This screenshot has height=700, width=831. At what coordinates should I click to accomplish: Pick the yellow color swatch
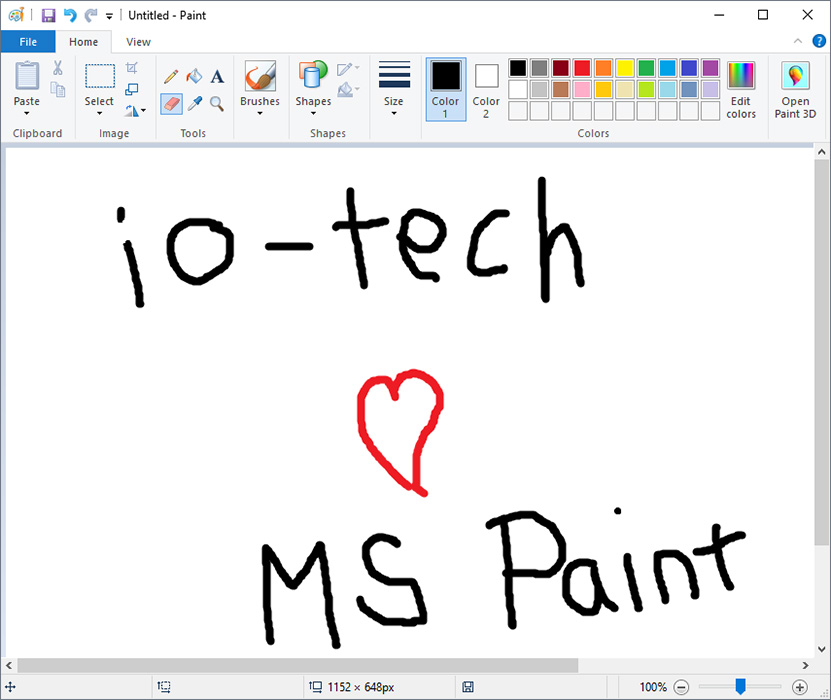(625, 68)
